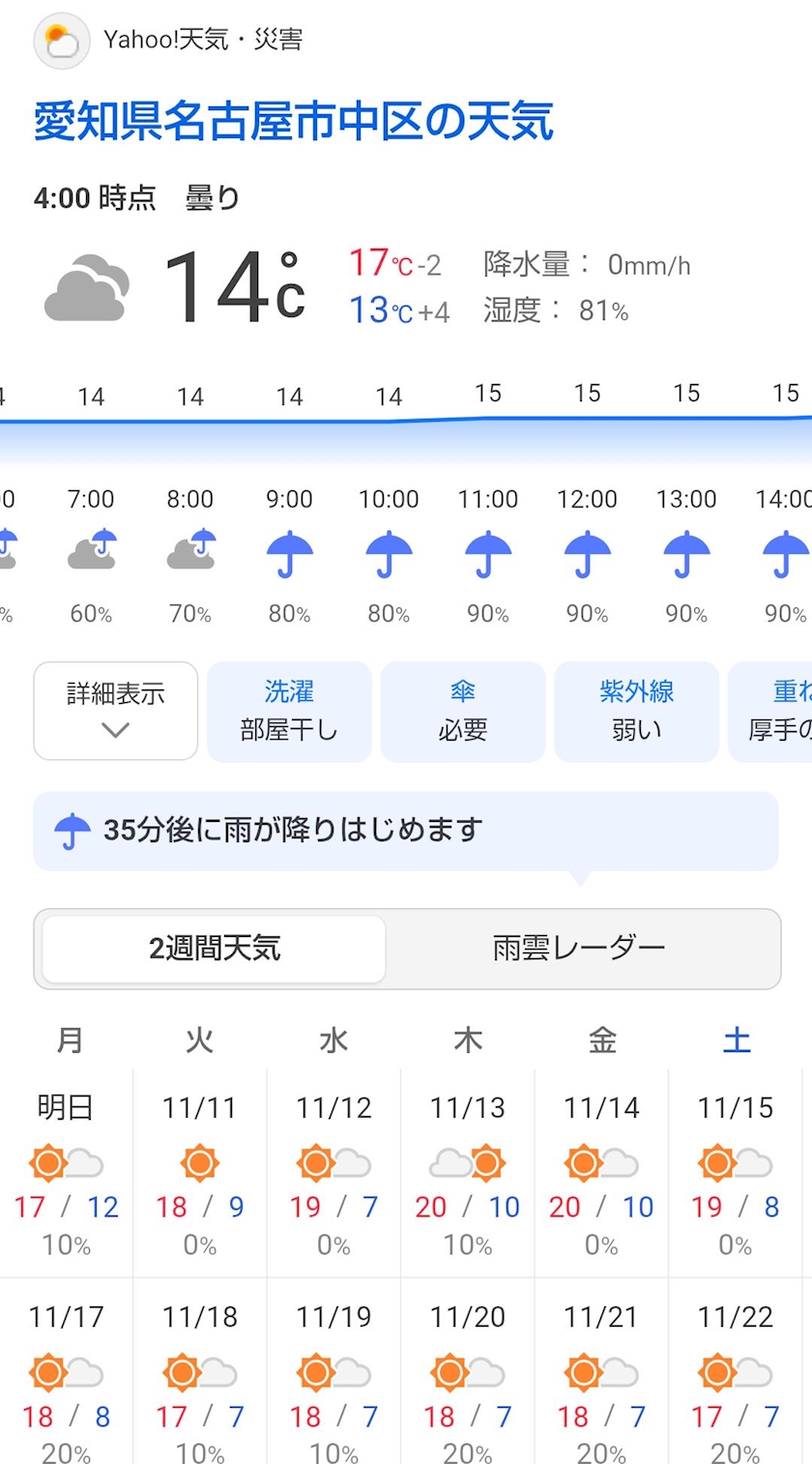Select the 11/20 forecast cell
Image resolution: width=812 pixels, height=1464 pixels.
(x=468, y=1371)
